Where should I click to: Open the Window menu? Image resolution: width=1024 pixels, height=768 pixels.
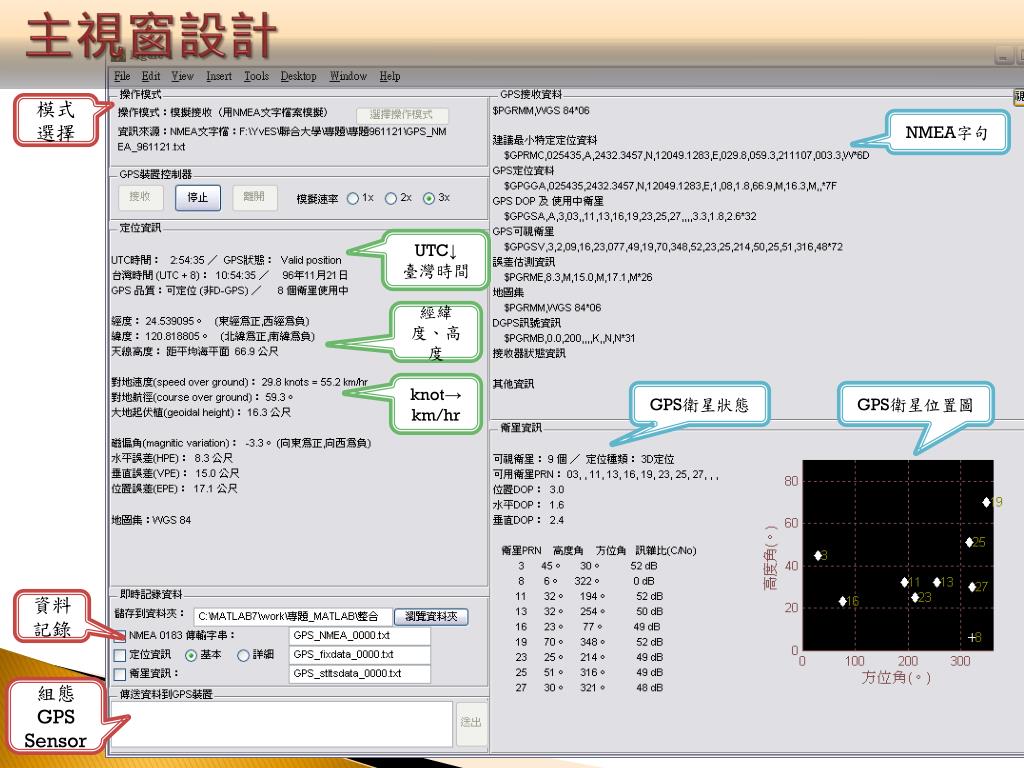point(348,76)
